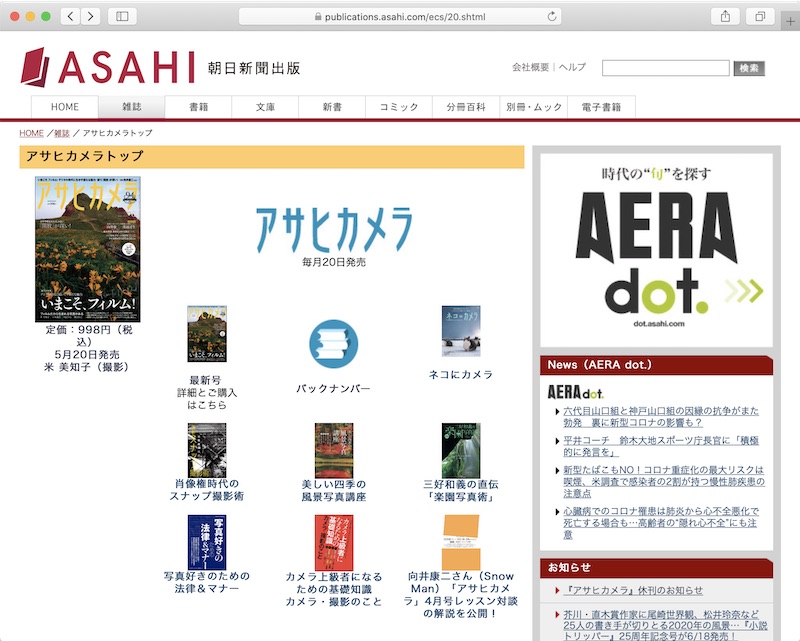Open カメラ上級者になるための基礎知識 link

pyautogui.click(x=334, y=589)
